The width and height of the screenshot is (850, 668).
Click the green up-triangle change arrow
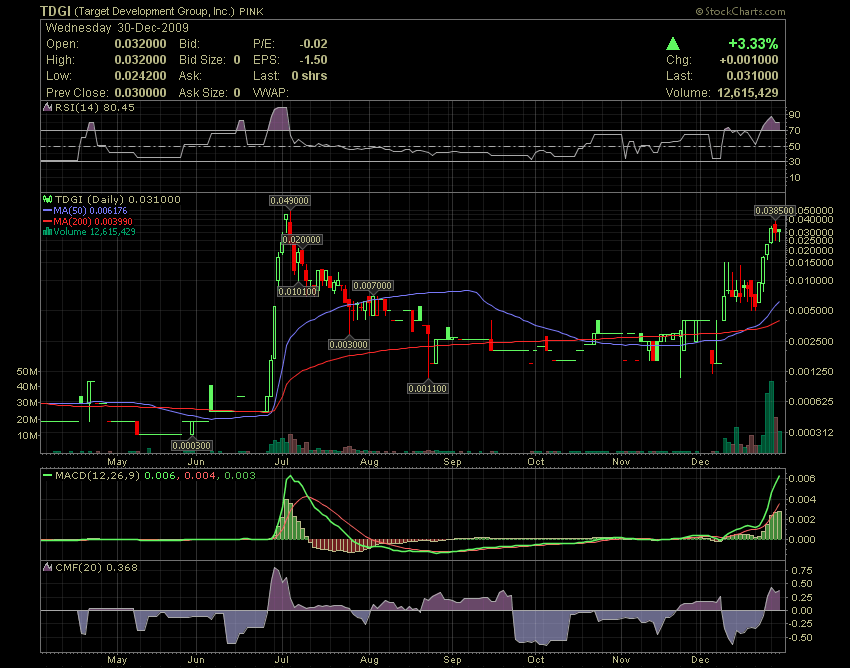(673, 44)
